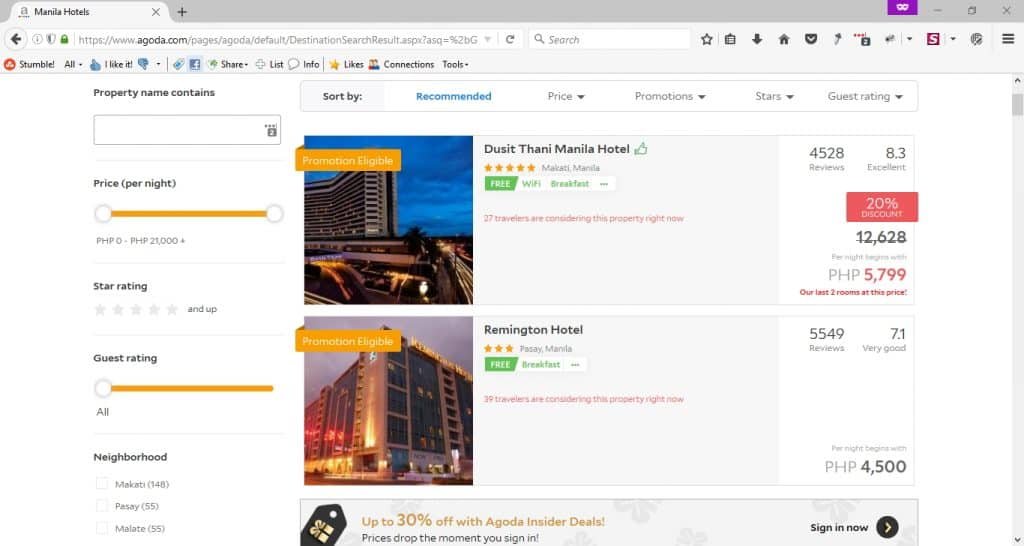Select the third star in Star rating
The image size is (1024, 546).
pos(136,310)
